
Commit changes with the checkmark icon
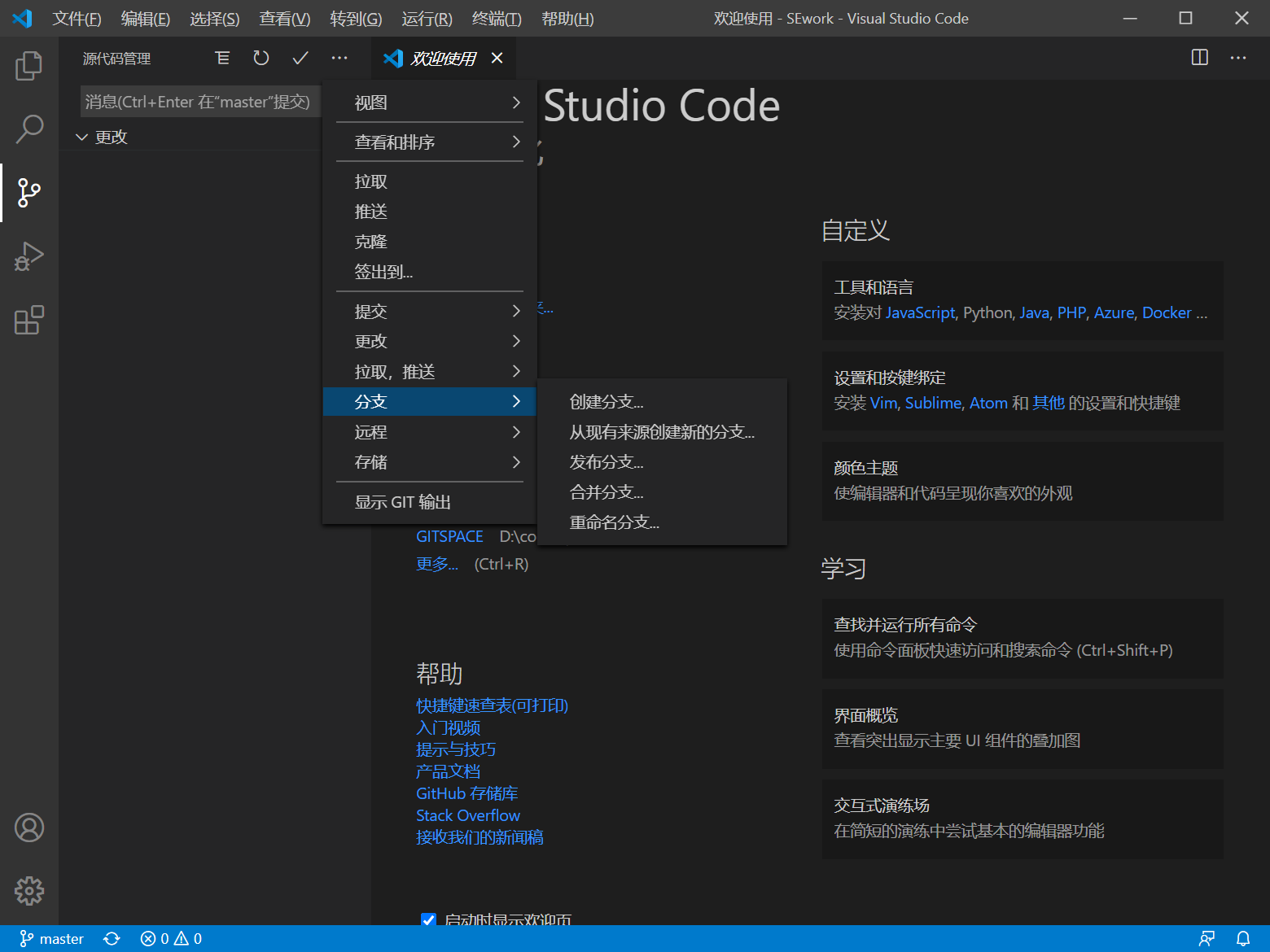click(300, 58)
